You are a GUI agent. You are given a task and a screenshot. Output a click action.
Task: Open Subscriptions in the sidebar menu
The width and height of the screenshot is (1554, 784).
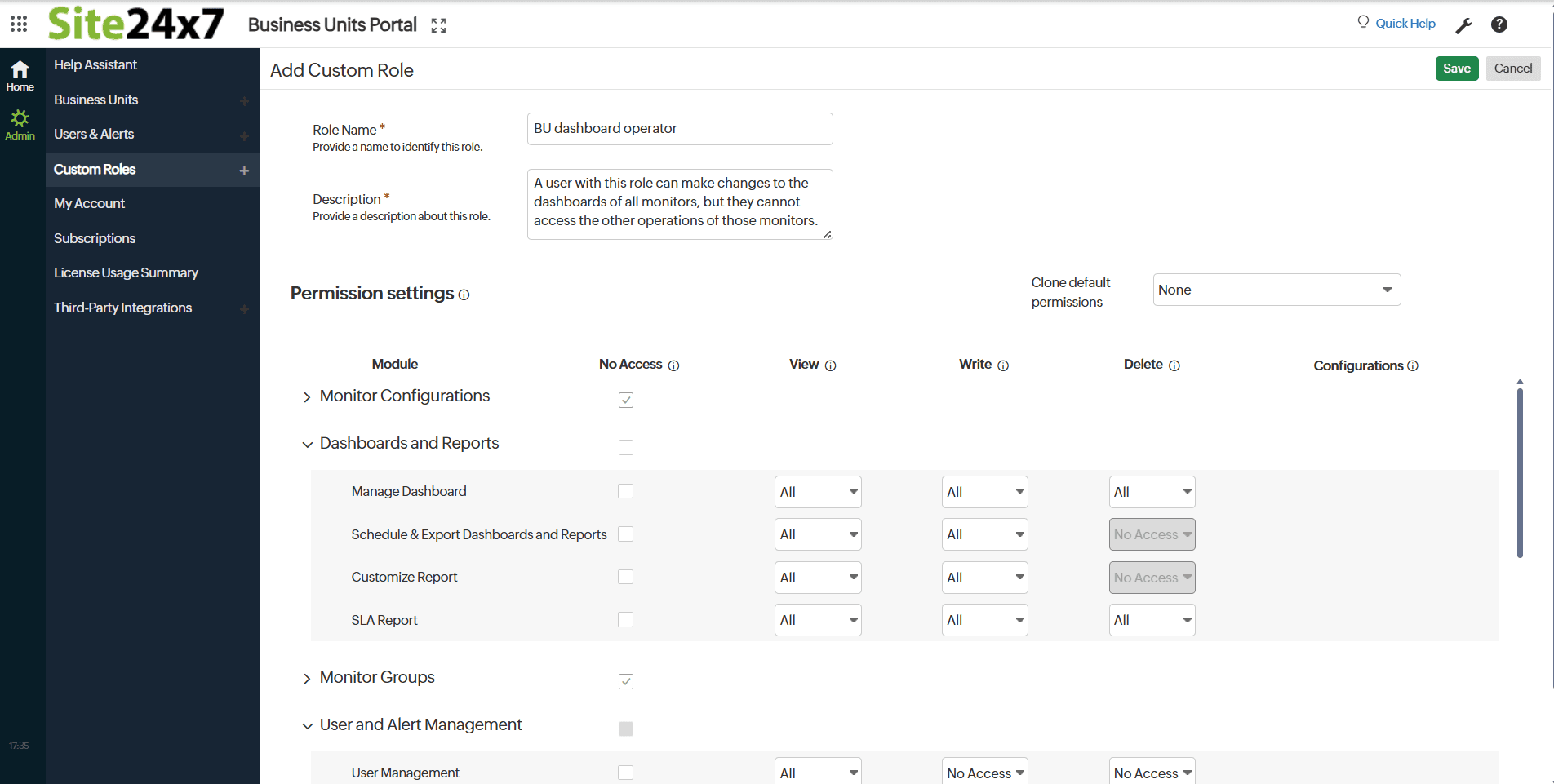(95, 238)
